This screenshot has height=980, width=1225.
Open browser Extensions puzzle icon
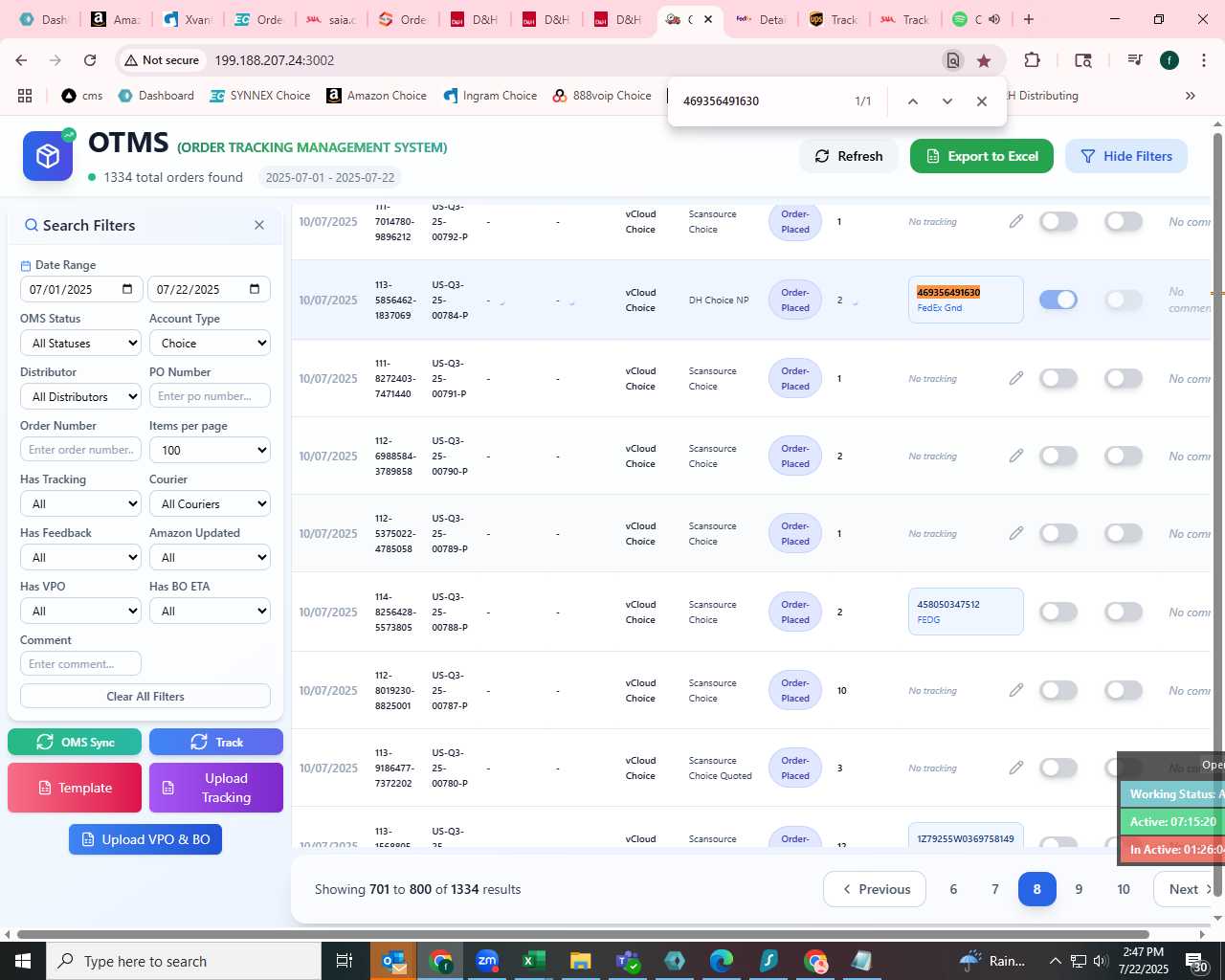click(1032, 60)
